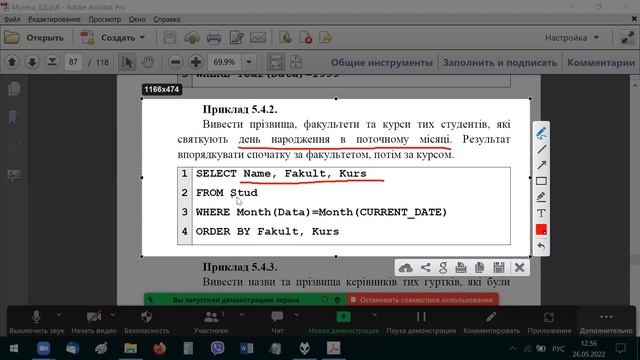Upload screenshot to cloud
The width and height of the screenshot is (640, 360).
click(405, 268)
